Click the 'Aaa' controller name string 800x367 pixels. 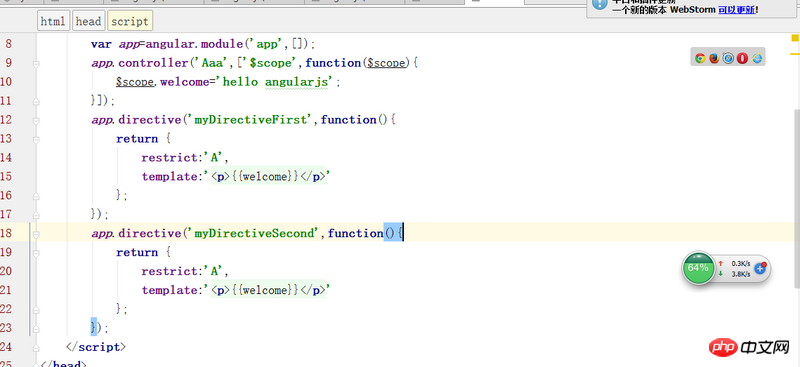pos(212,63)
